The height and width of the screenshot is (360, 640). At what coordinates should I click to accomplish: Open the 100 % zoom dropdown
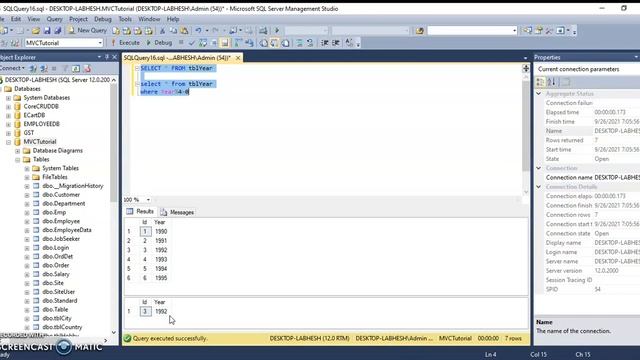click(148, 200)
